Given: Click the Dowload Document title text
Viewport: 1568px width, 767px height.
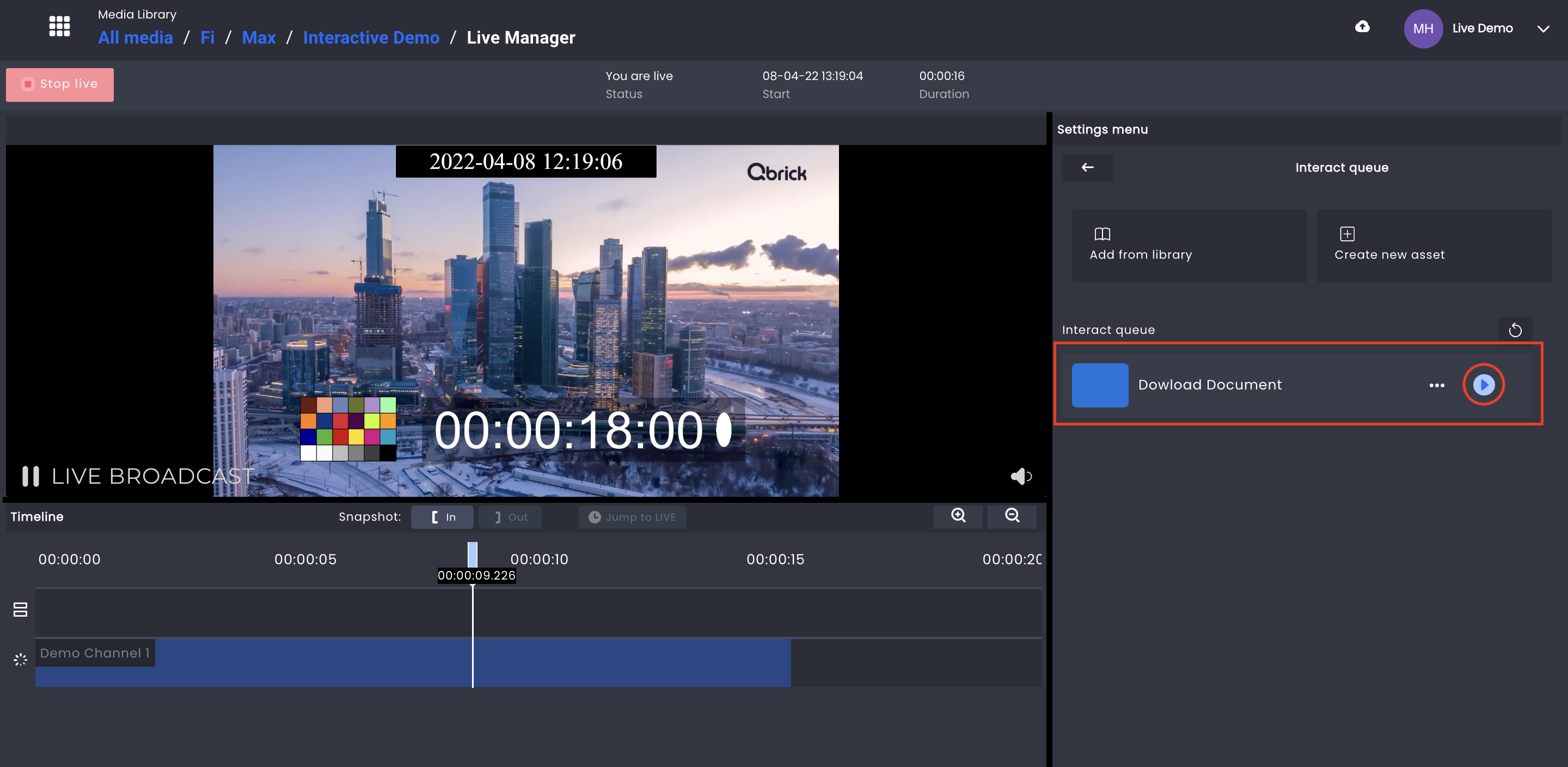Looking at the screenshot, I should (x=1209, y=385).
